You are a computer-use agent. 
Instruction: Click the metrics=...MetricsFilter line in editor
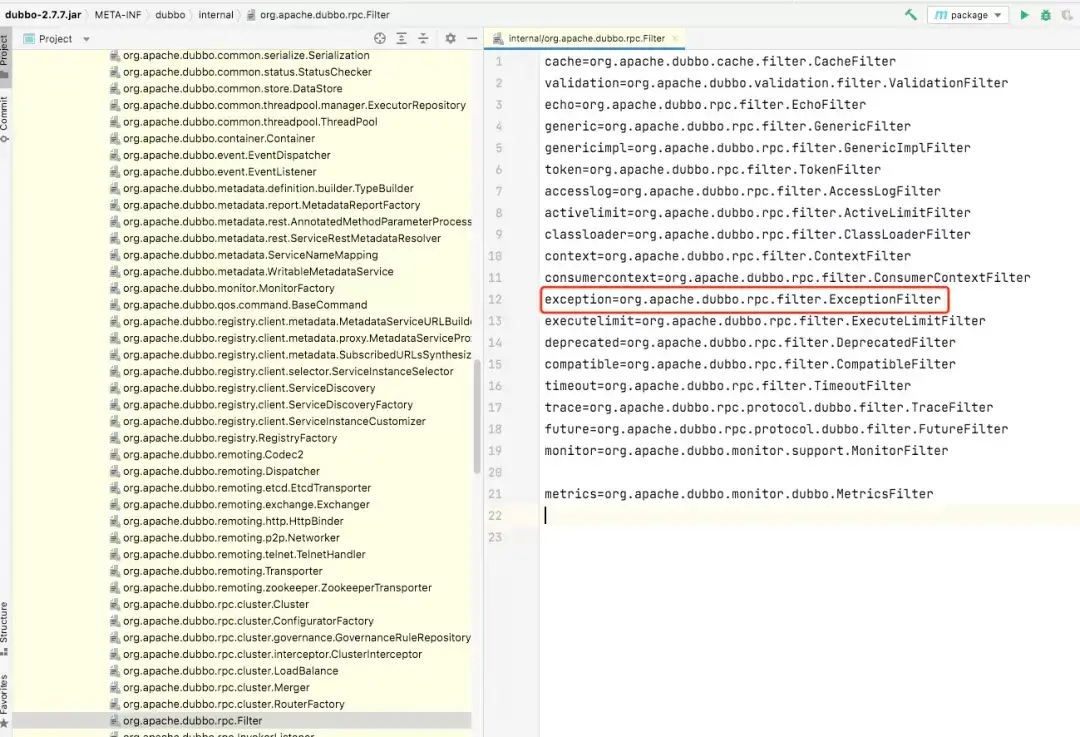(738, 494)
